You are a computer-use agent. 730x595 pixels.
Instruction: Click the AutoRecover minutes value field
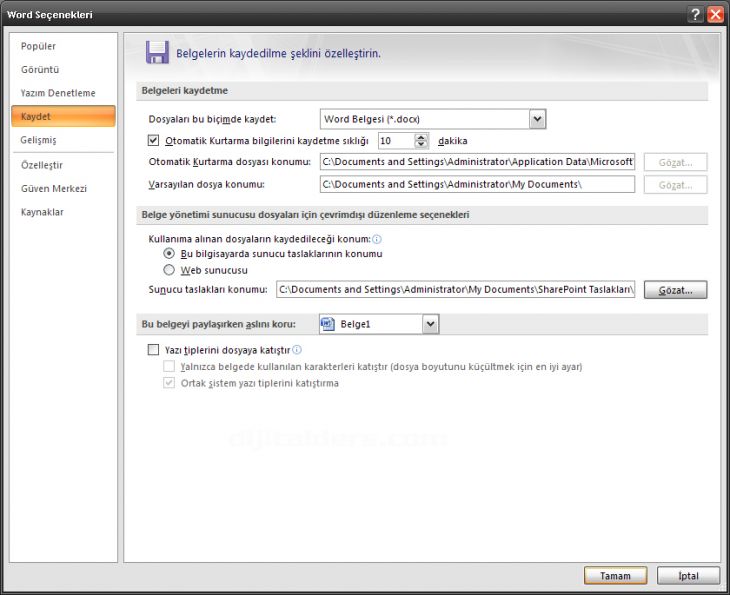(x=396, y=141)
